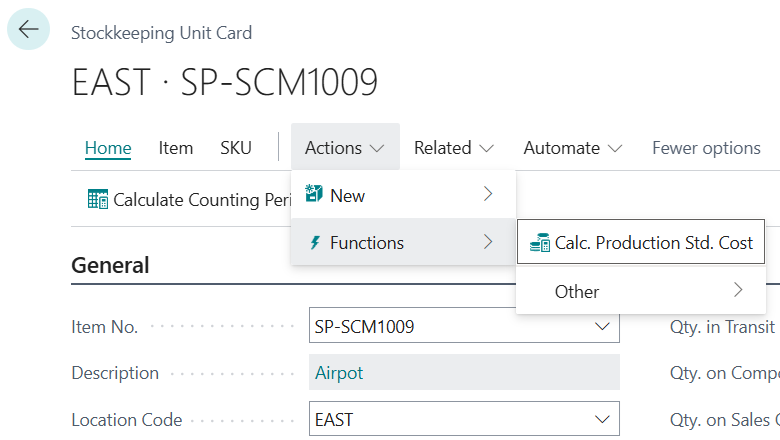Select the SKU tab
This screenshot has height=440, width=780.
(x=236, y=148)
